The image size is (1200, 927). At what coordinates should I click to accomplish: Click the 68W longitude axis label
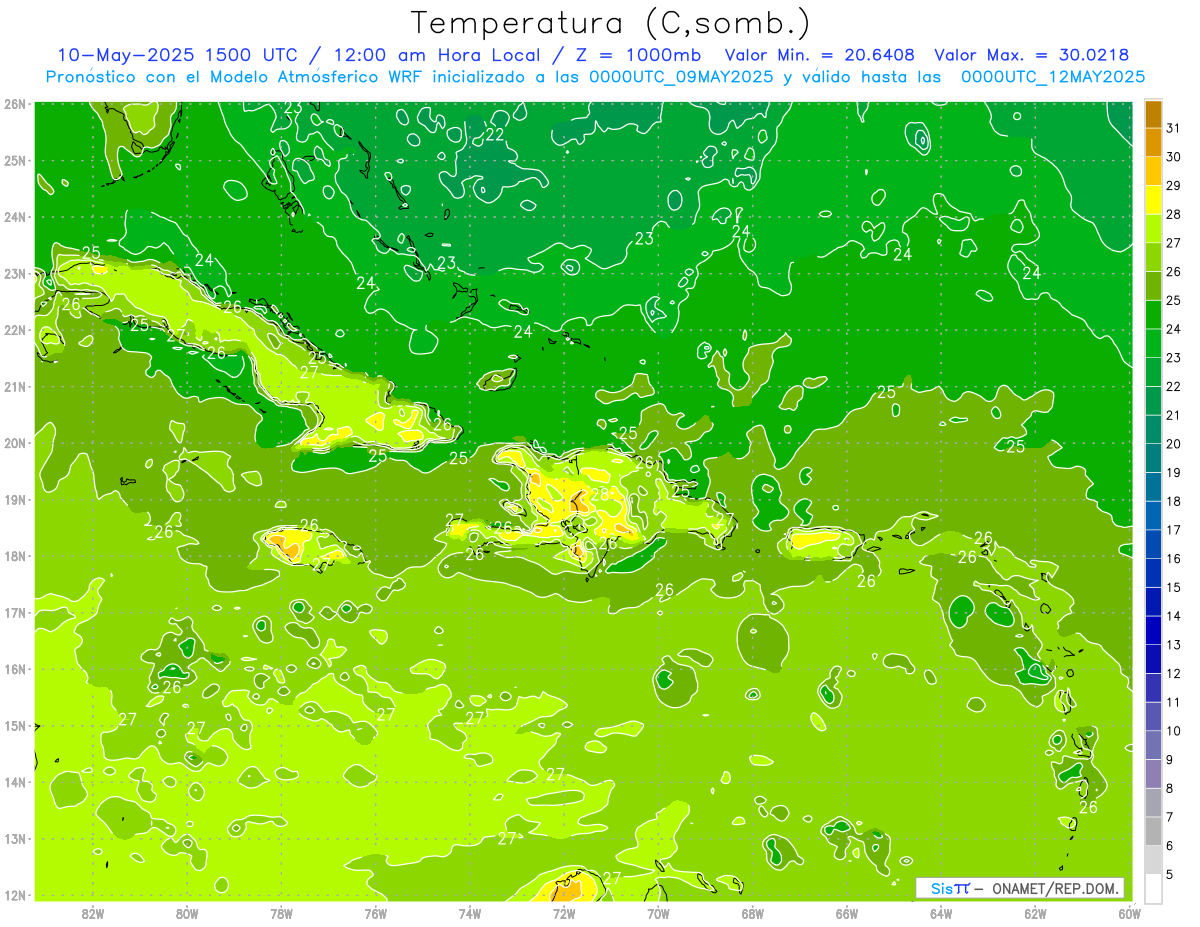click(x=752, y=913)
